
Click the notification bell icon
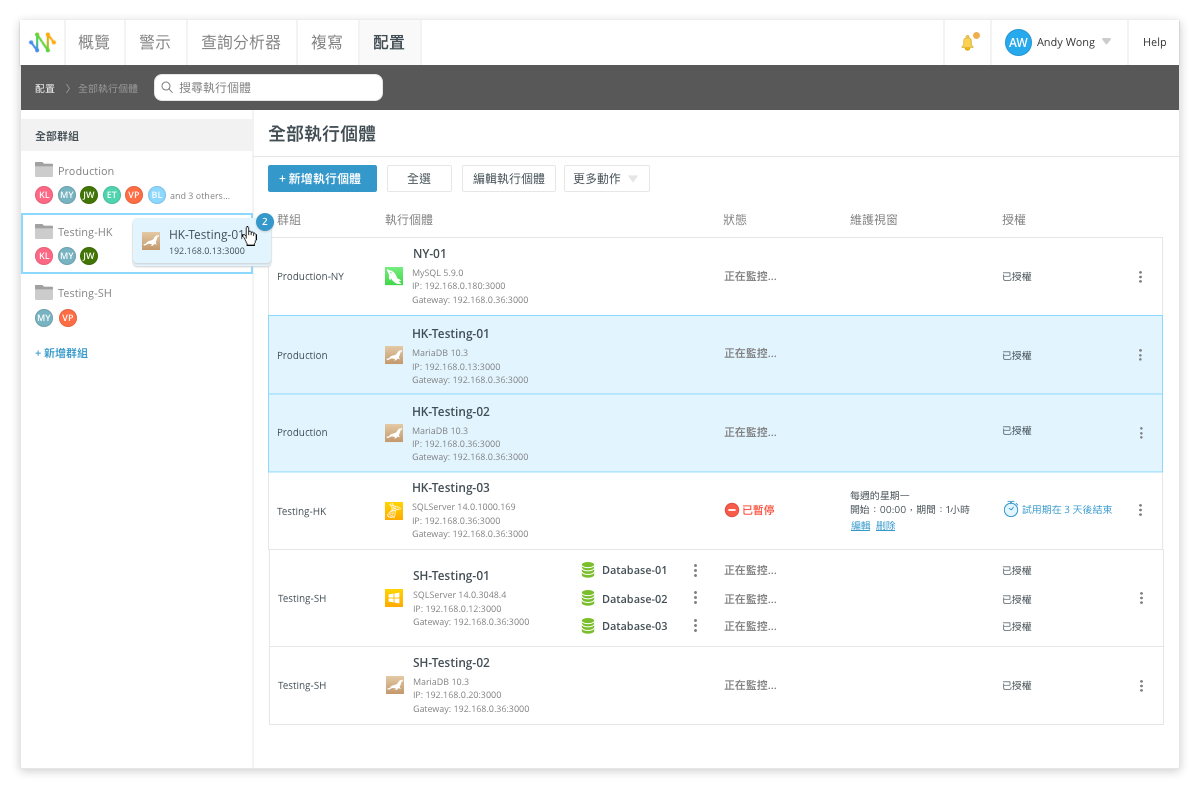coord(967,43)
